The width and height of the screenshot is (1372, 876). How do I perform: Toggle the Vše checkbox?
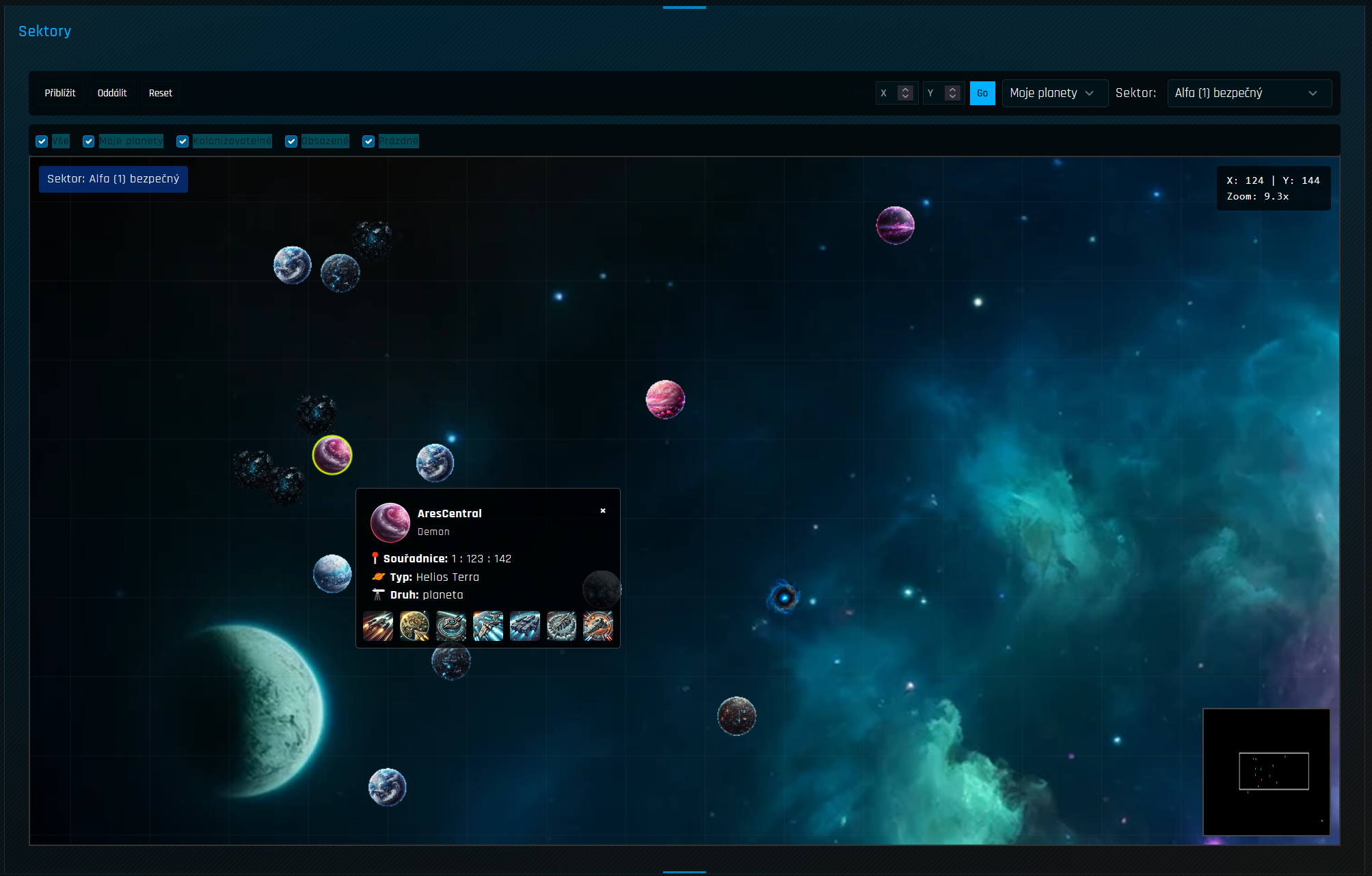42,141
